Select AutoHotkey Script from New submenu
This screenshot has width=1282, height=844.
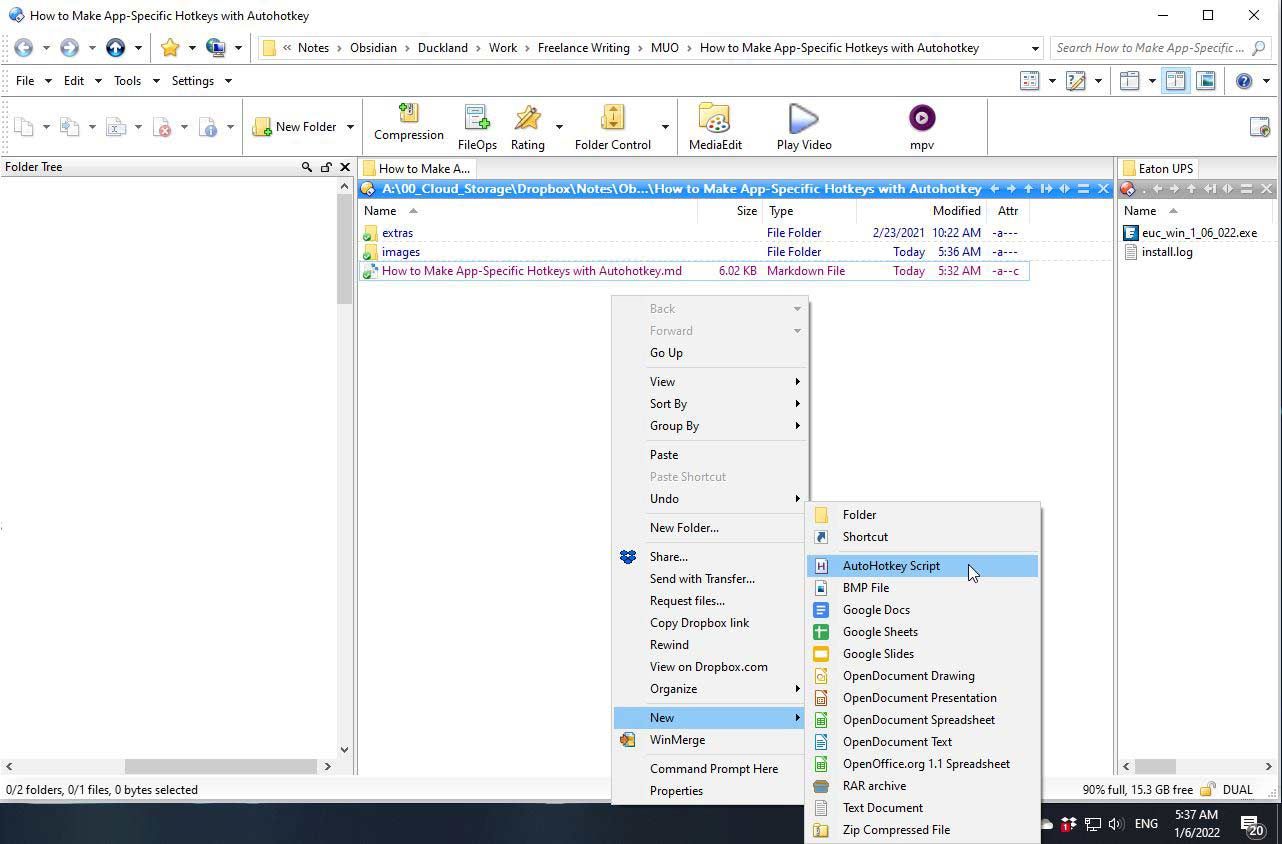891,566
